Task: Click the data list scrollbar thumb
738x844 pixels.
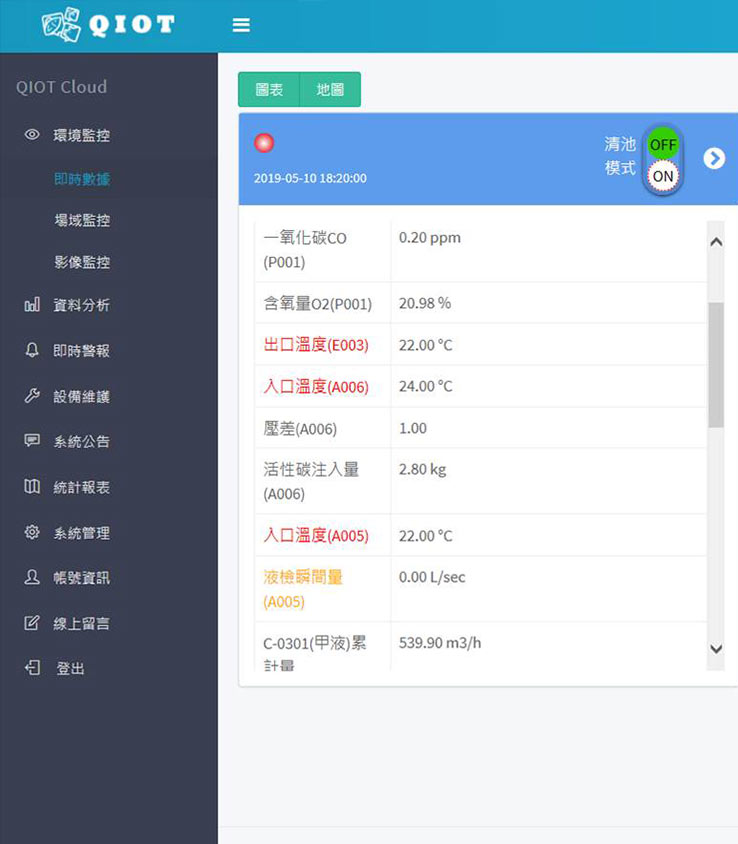Action: pyautogui.click(x=715, y=365)
